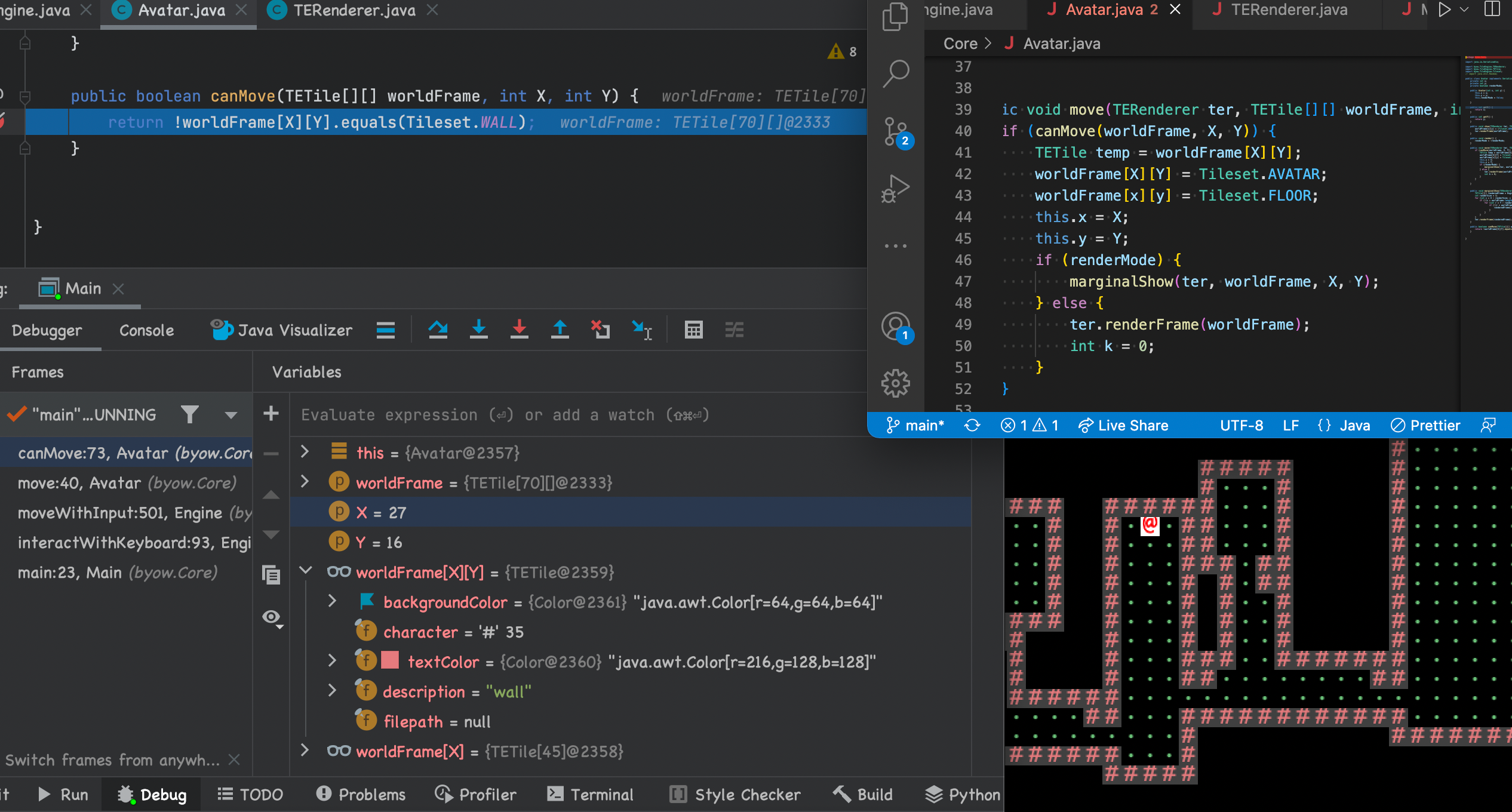
Task: Click the Step Into debugger icon
Action: pyautogui.click(x=478, y=330)
